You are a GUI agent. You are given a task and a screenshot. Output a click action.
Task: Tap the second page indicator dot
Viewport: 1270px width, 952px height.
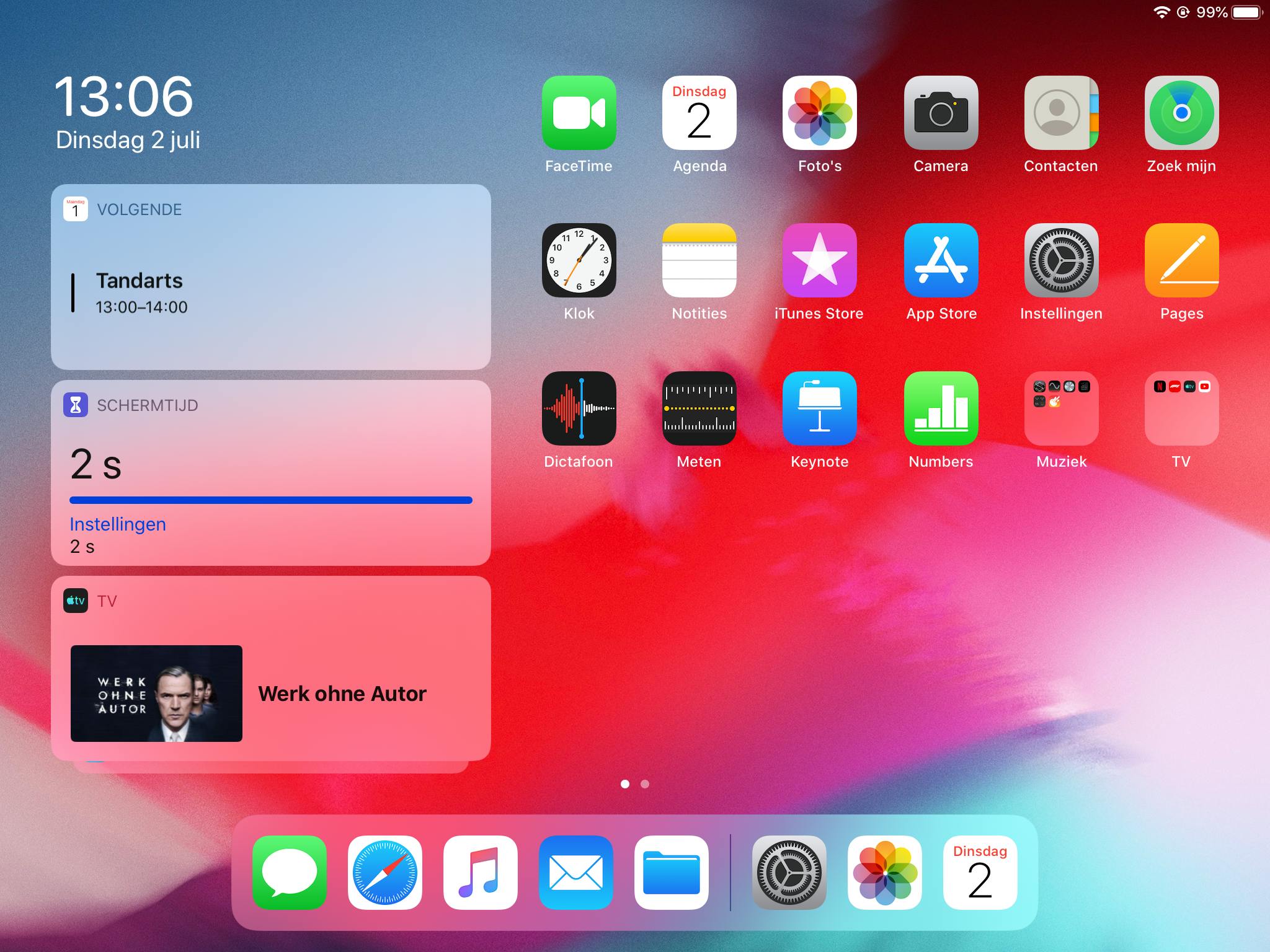(x=646, y=784)
